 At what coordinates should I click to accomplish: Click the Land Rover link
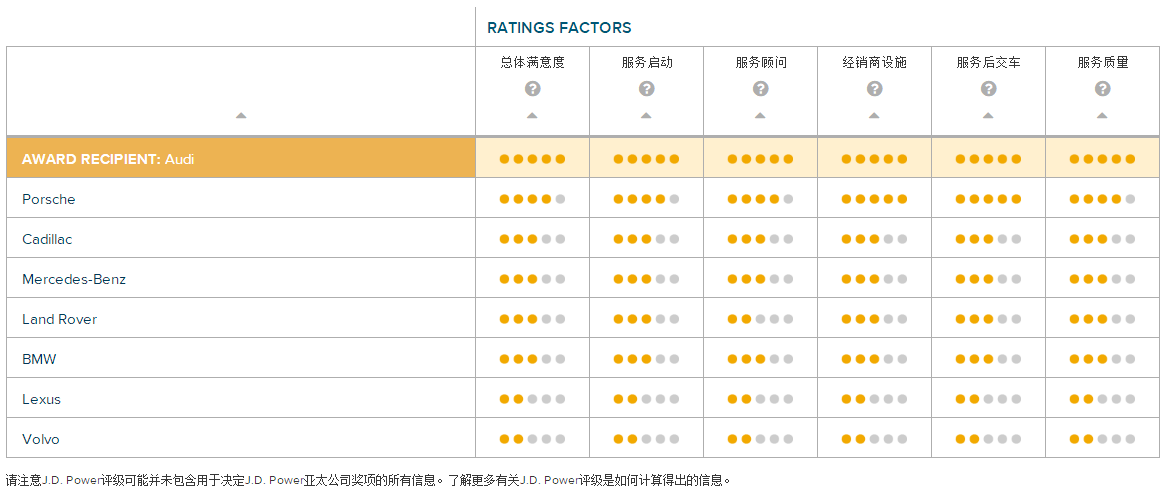pos(59,320)
